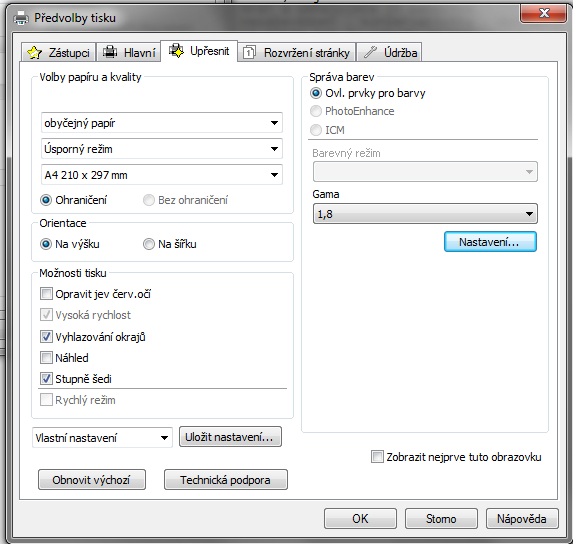Open help with Nápověda button
Image resolution: width=577 pixels, height=555 pixels.
(522, 519)
